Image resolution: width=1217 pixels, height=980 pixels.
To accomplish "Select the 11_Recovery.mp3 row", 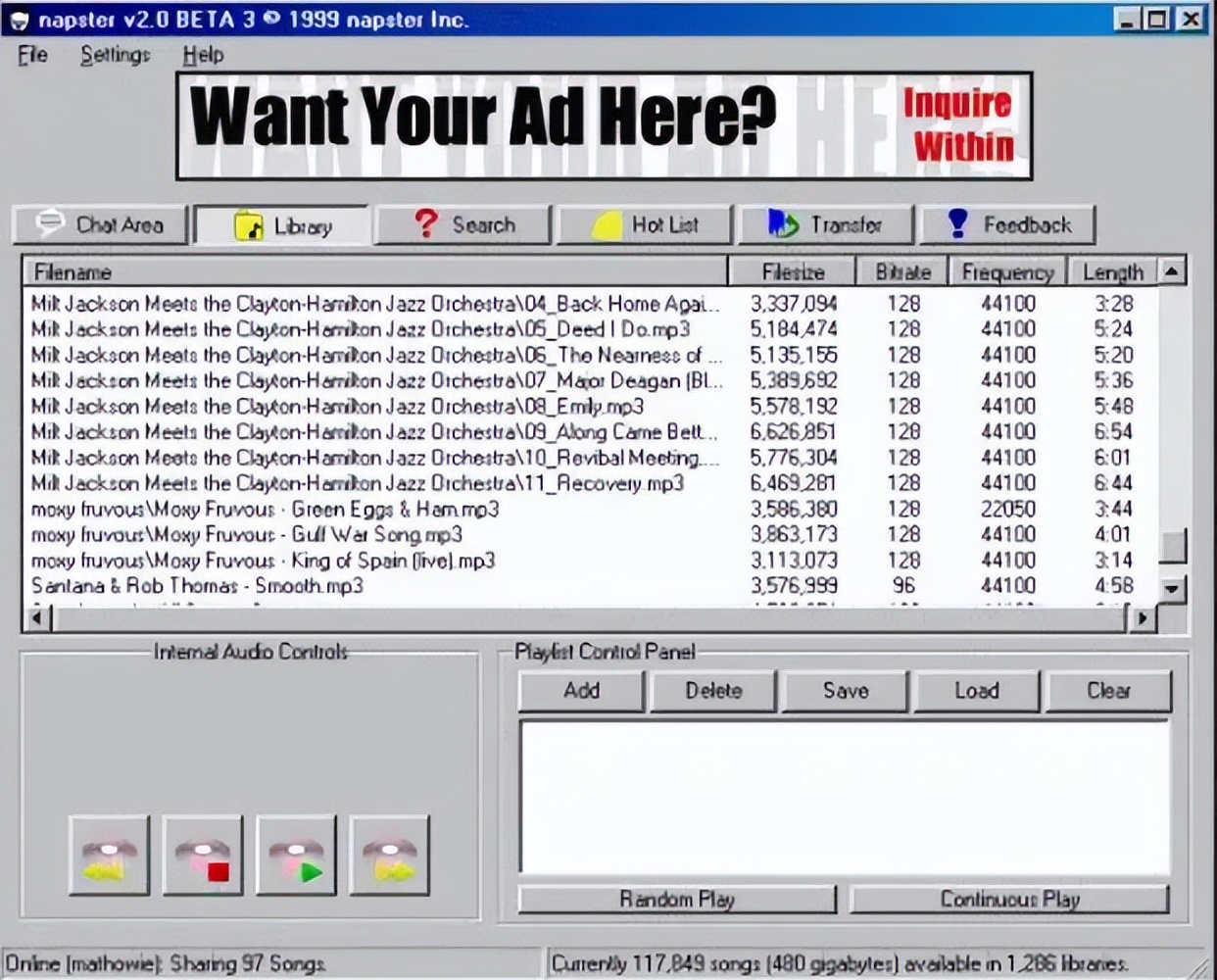I will pos(590,483).
